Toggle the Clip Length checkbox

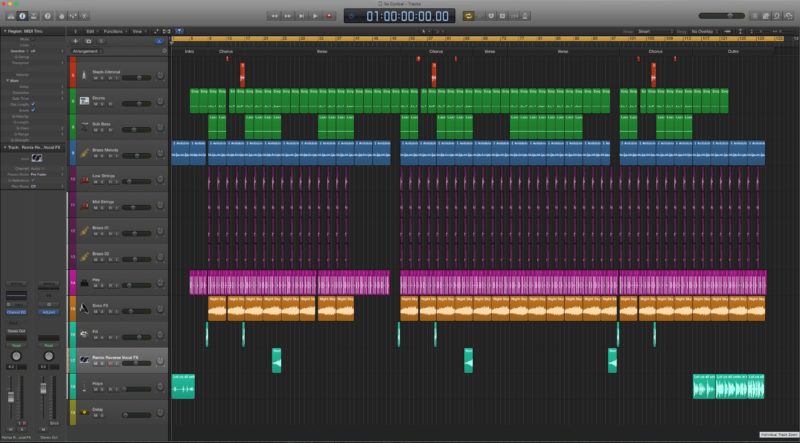(33, 104)
